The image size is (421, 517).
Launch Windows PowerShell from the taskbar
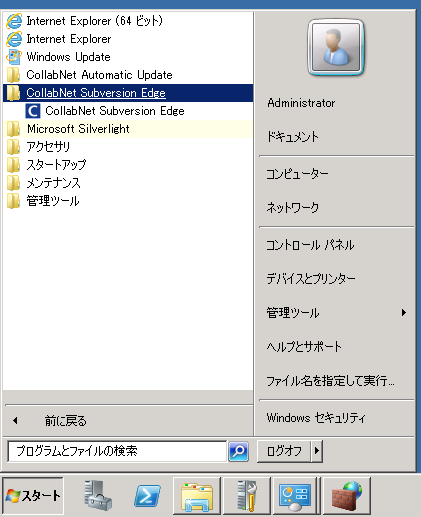(147, 496)
